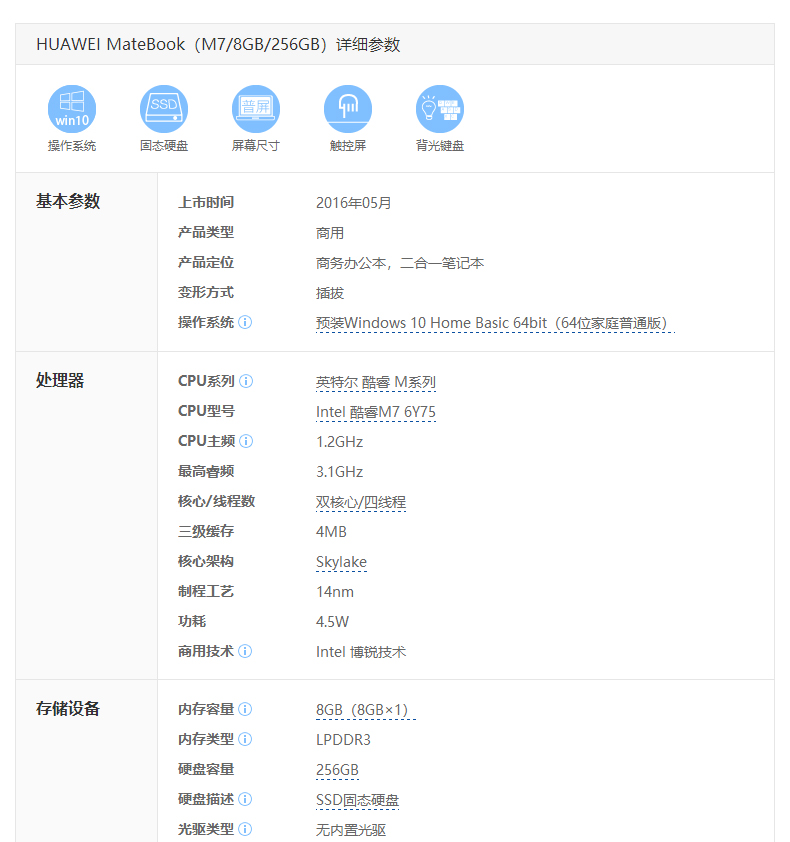Image resolution: width=790 pixels, height=842 pixels.
Task: Click the 触控屏 touchscreen icon
Action: click(x=348, y=109)
